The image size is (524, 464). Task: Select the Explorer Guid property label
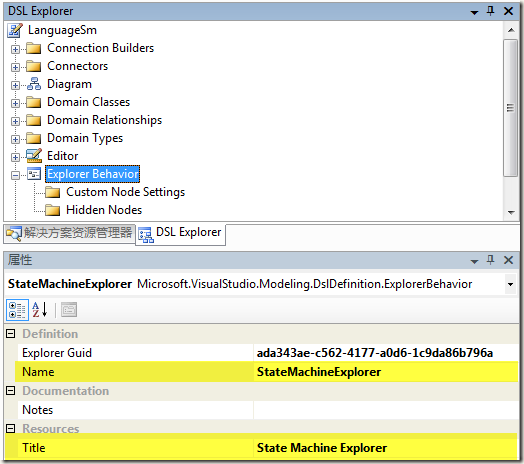(x=57, y=353)
